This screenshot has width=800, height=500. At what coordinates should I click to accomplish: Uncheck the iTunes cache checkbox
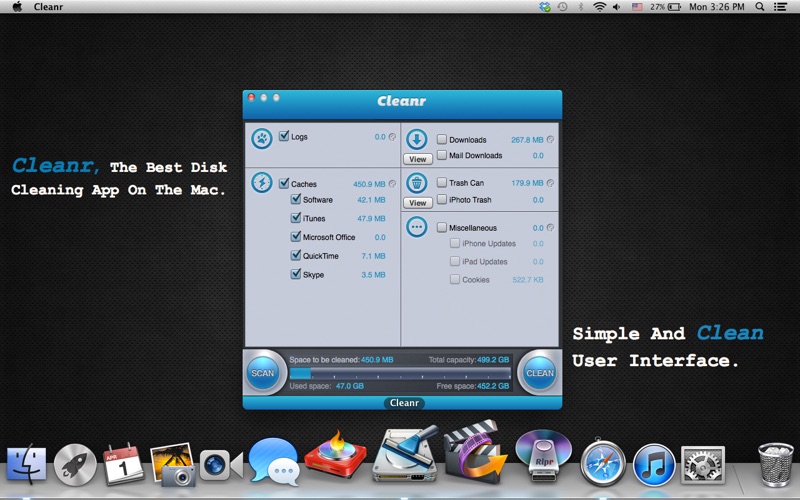point(296,217)
